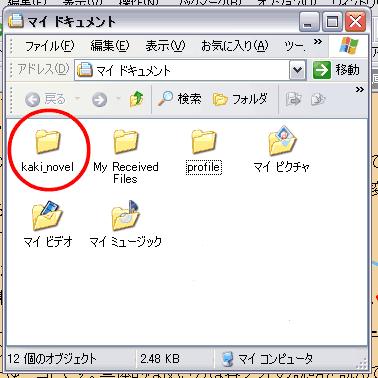Screen dimensions: 378x378
Task: Select the profile folder icon
Action: [204, 142]
